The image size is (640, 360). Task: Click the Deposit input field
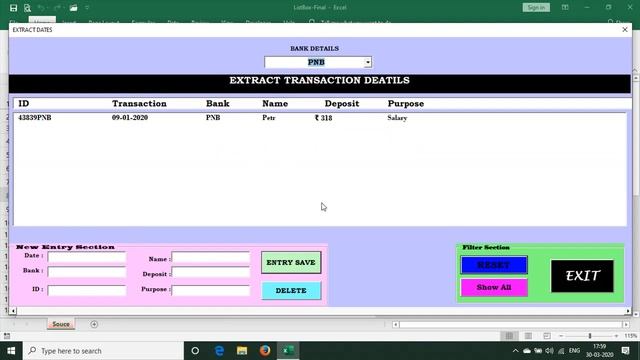211,272
